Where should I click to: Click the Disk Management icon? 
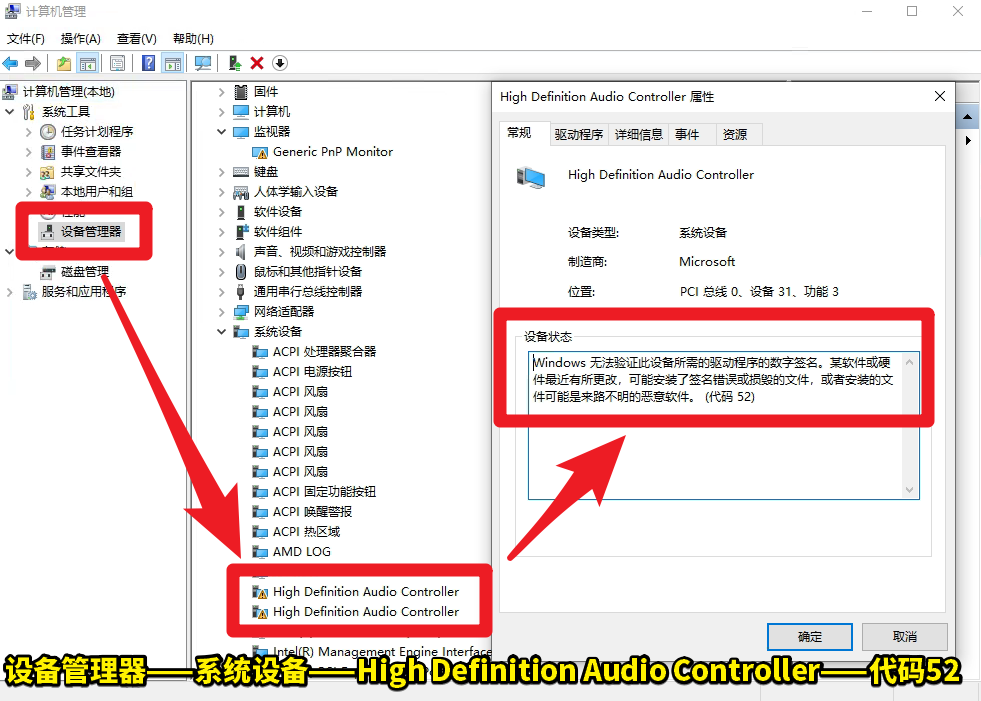coord(48,272)
